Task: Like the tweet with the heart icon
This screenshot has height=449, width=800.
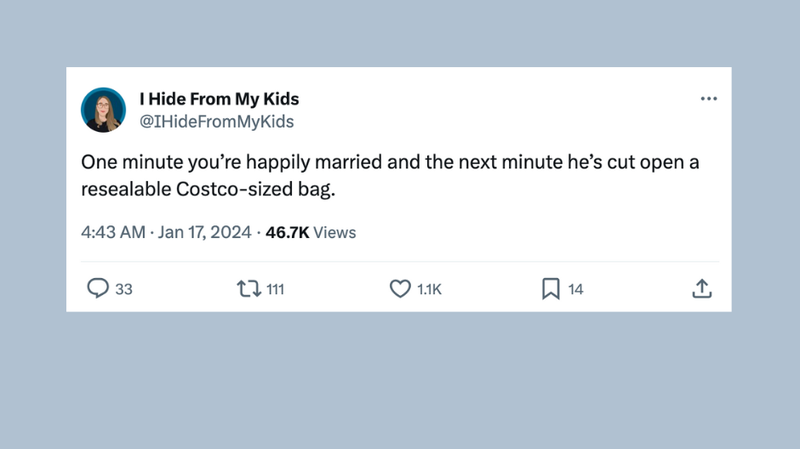Action: (x=399, y=289)
